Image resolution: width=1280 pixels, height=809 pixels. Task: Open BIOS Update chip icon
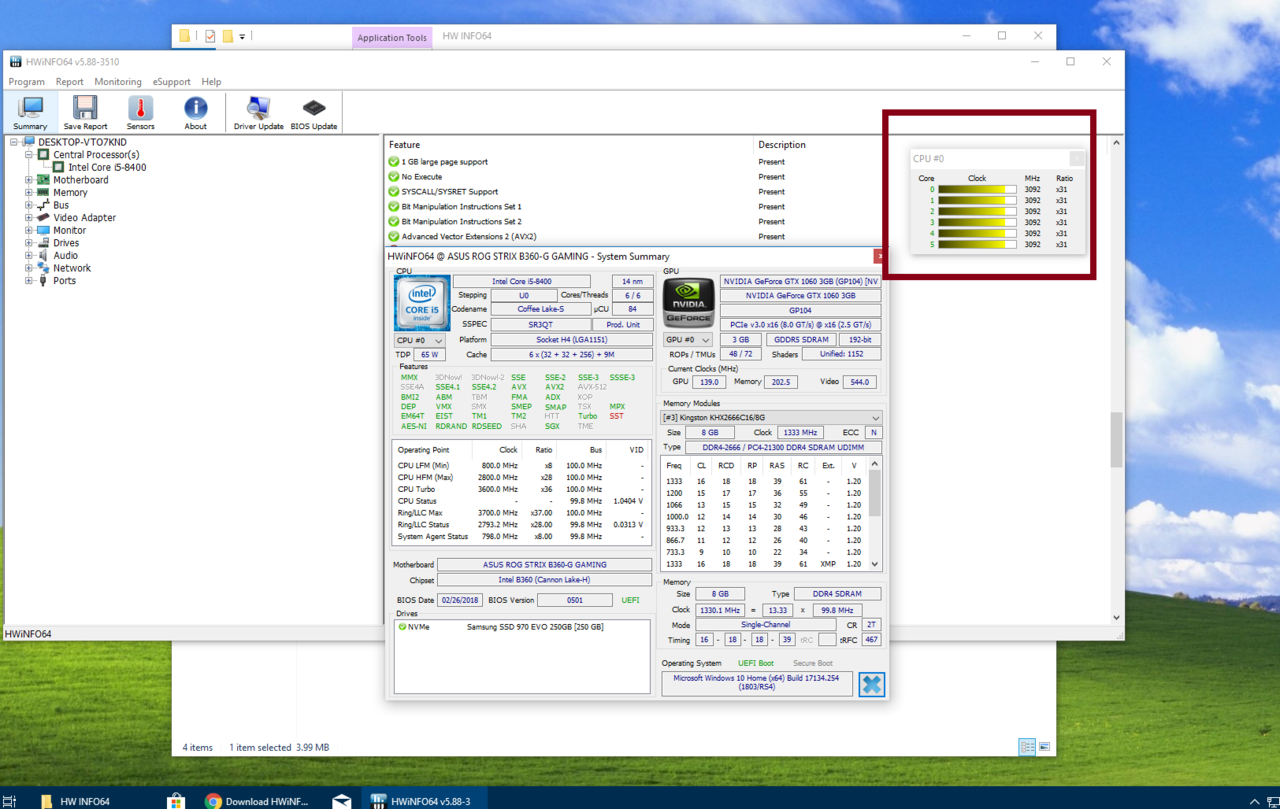314,113
